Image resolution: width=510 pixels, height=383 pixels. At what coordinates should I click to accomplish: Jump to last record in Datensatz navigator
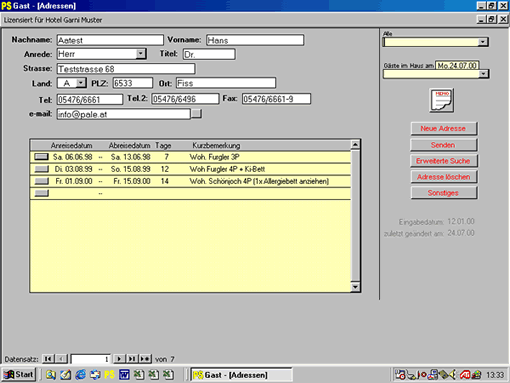coord(132,359)
